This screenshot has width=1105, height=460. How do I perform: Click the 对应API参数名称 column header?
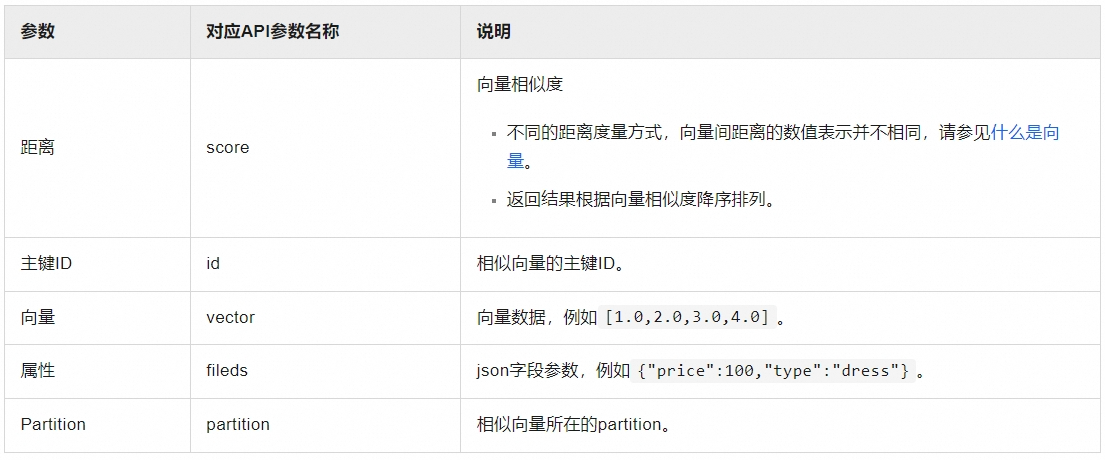pos(272,31)
